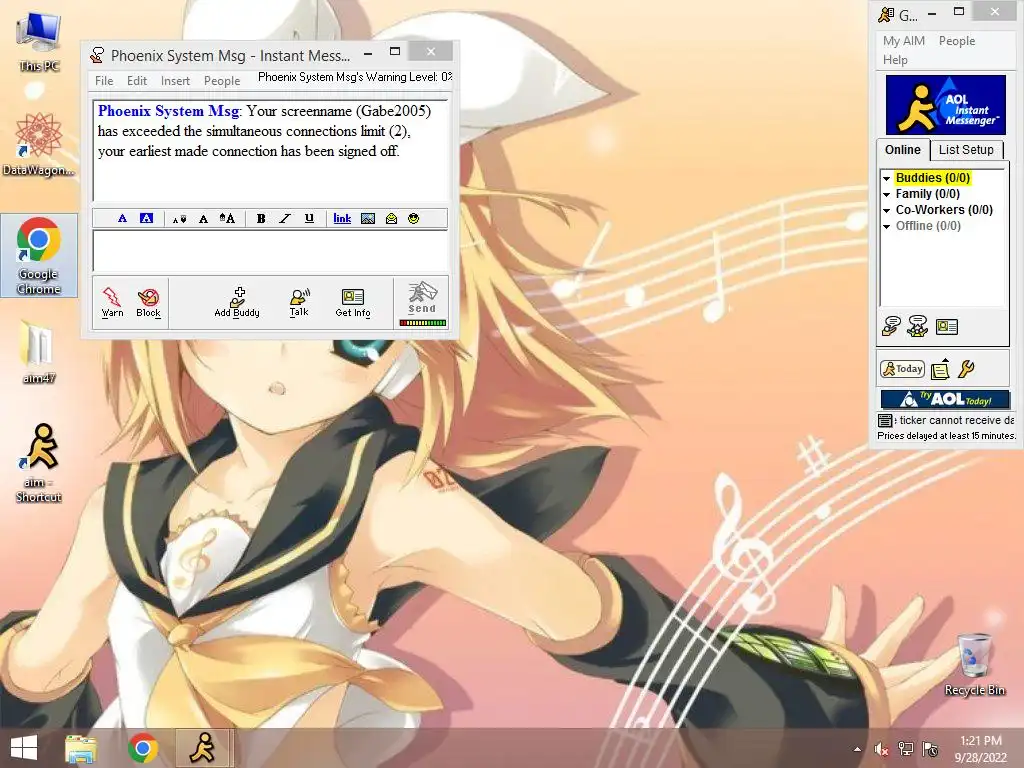Select the aim - Shortcut desktop icon

[x=39, y=462]
